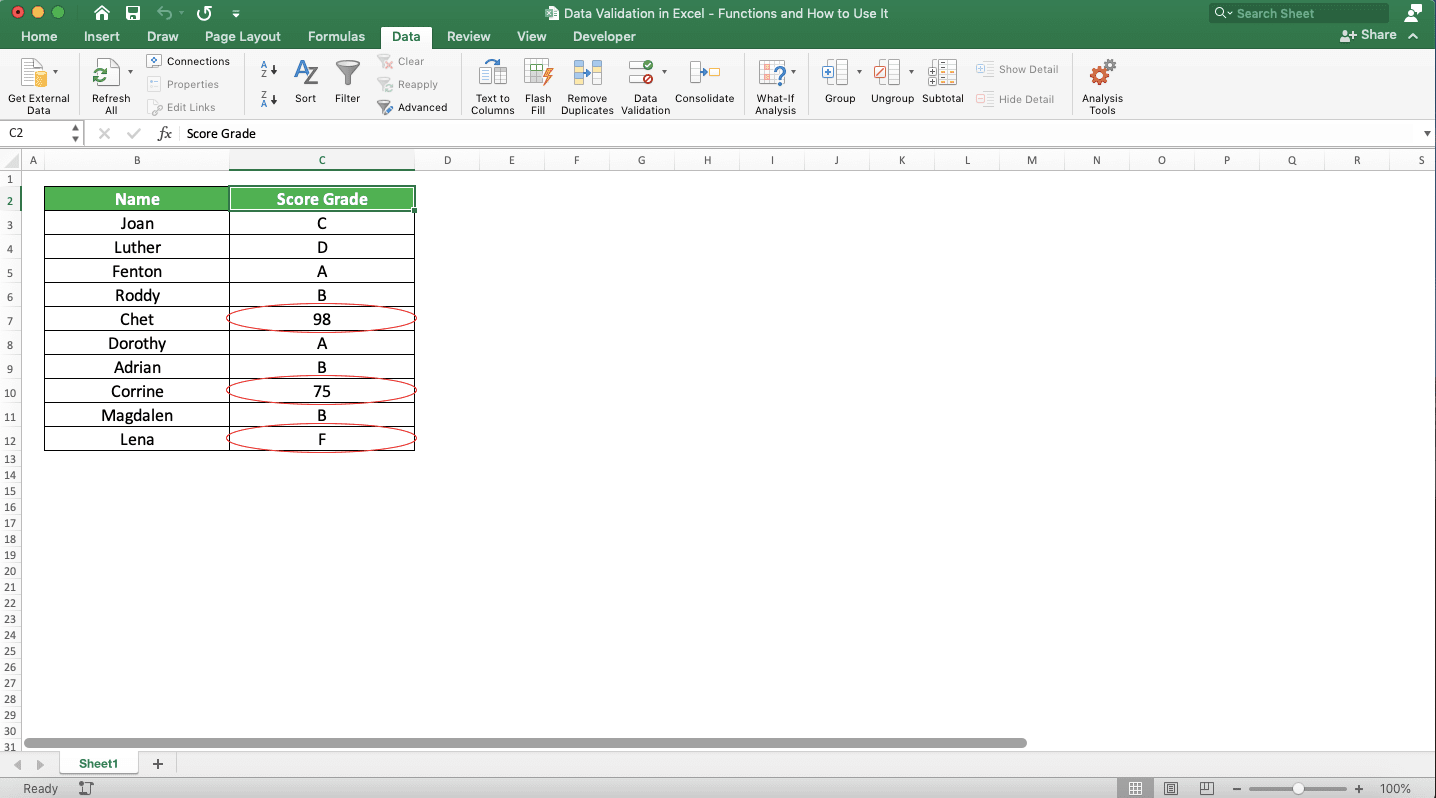Image resolution: width=1436 pixels, height=798 pixels.
Task: Click the horizontal scrollbar
Action: click(x=525, y=743)
